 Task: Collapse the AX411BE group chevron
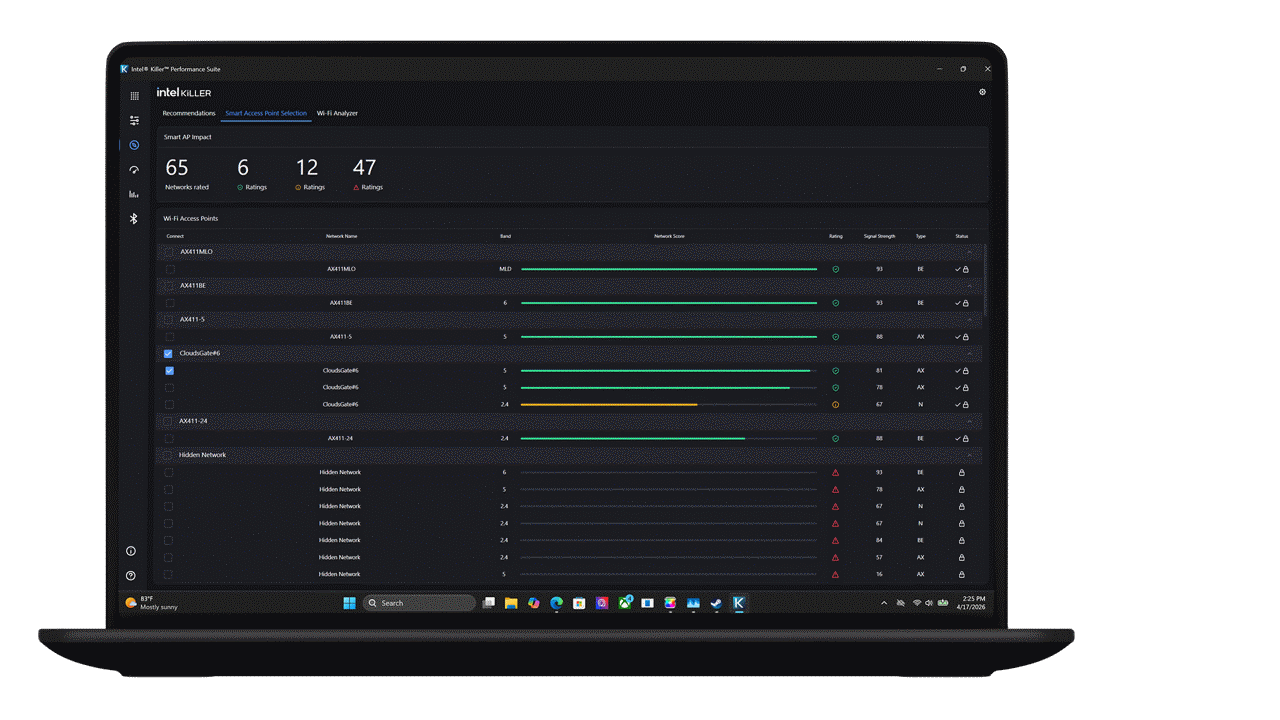969,286
